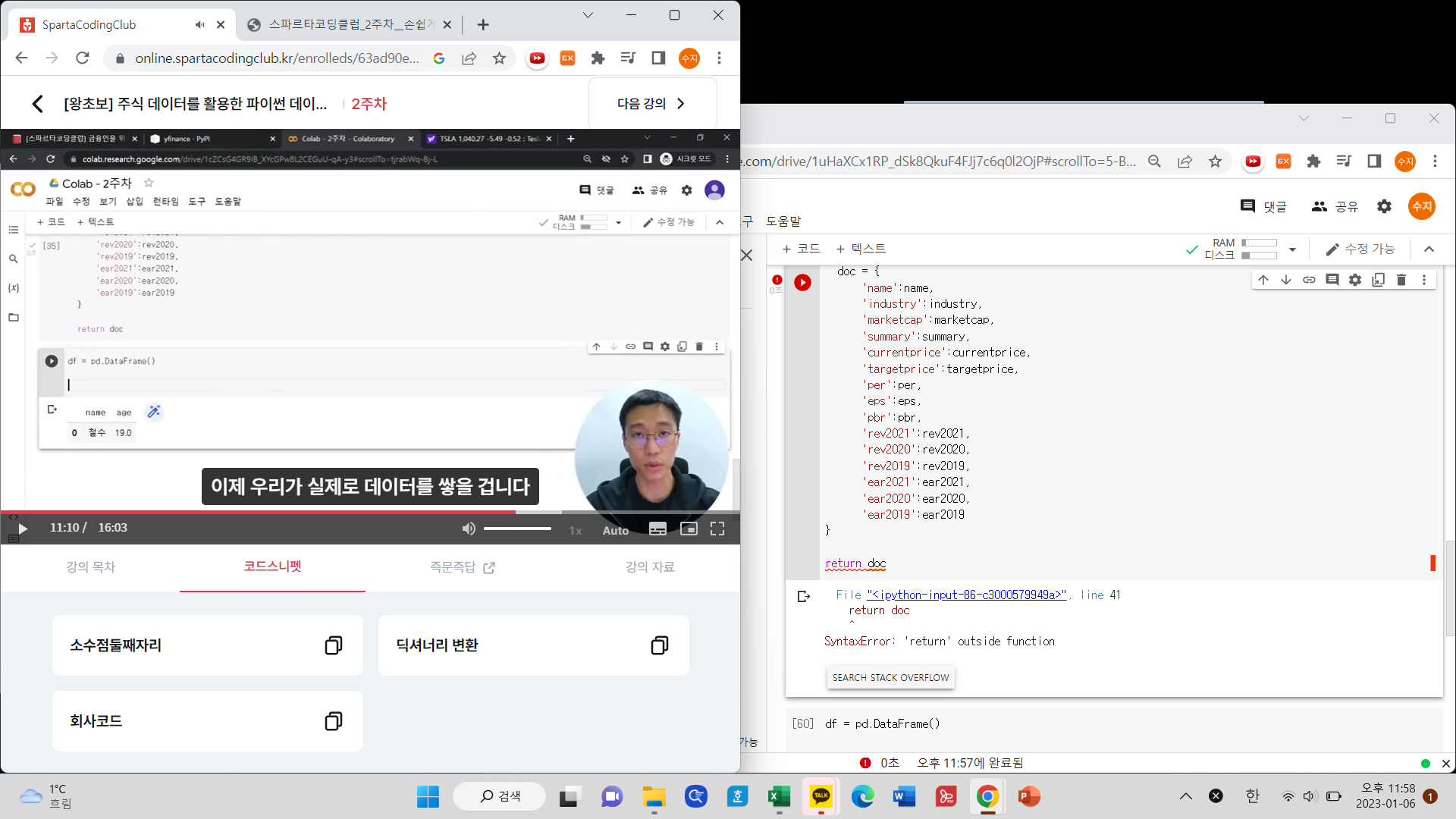Open 수정 가능 editing mode menu

tap(1360, 249)
